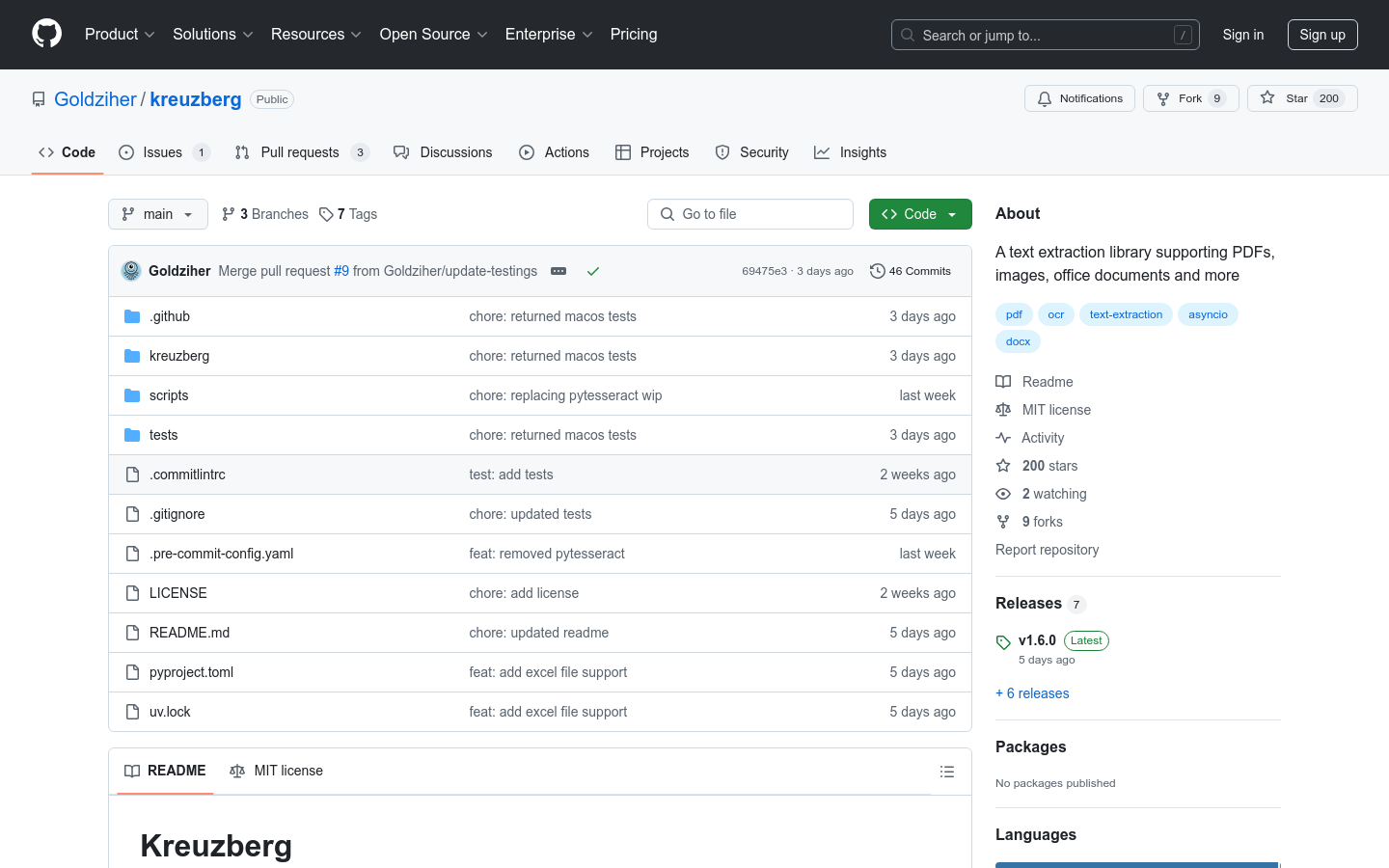Click the text-extraction topic tag
Screen dimensions: 1389x868
(1126, 314)
